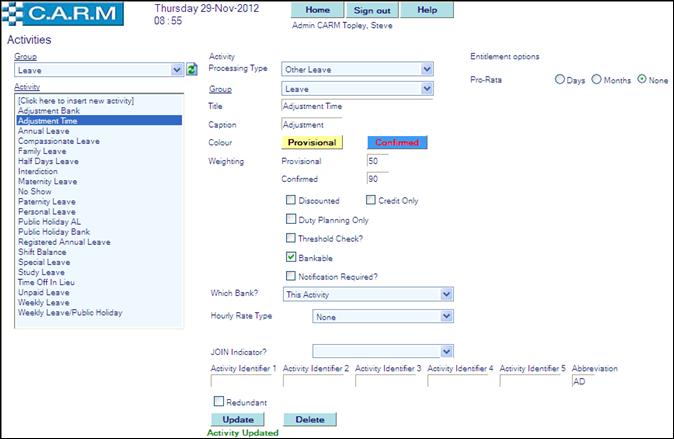Select the Days pro-rata radio button
The width and height of the screenshot is (674, 439).
coord(559,79)
